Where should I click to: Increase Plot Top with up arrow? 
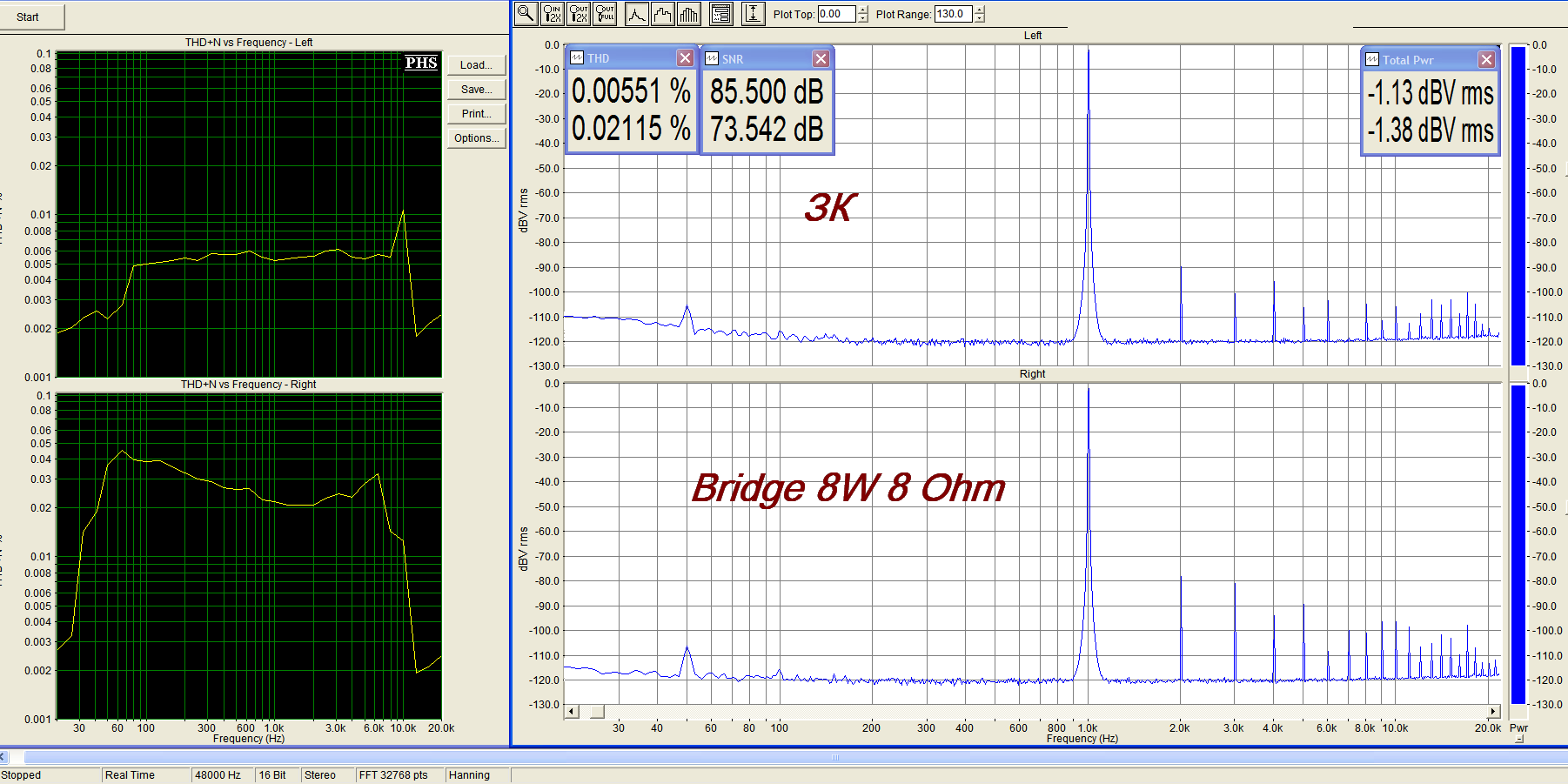[x=863, y=10]
